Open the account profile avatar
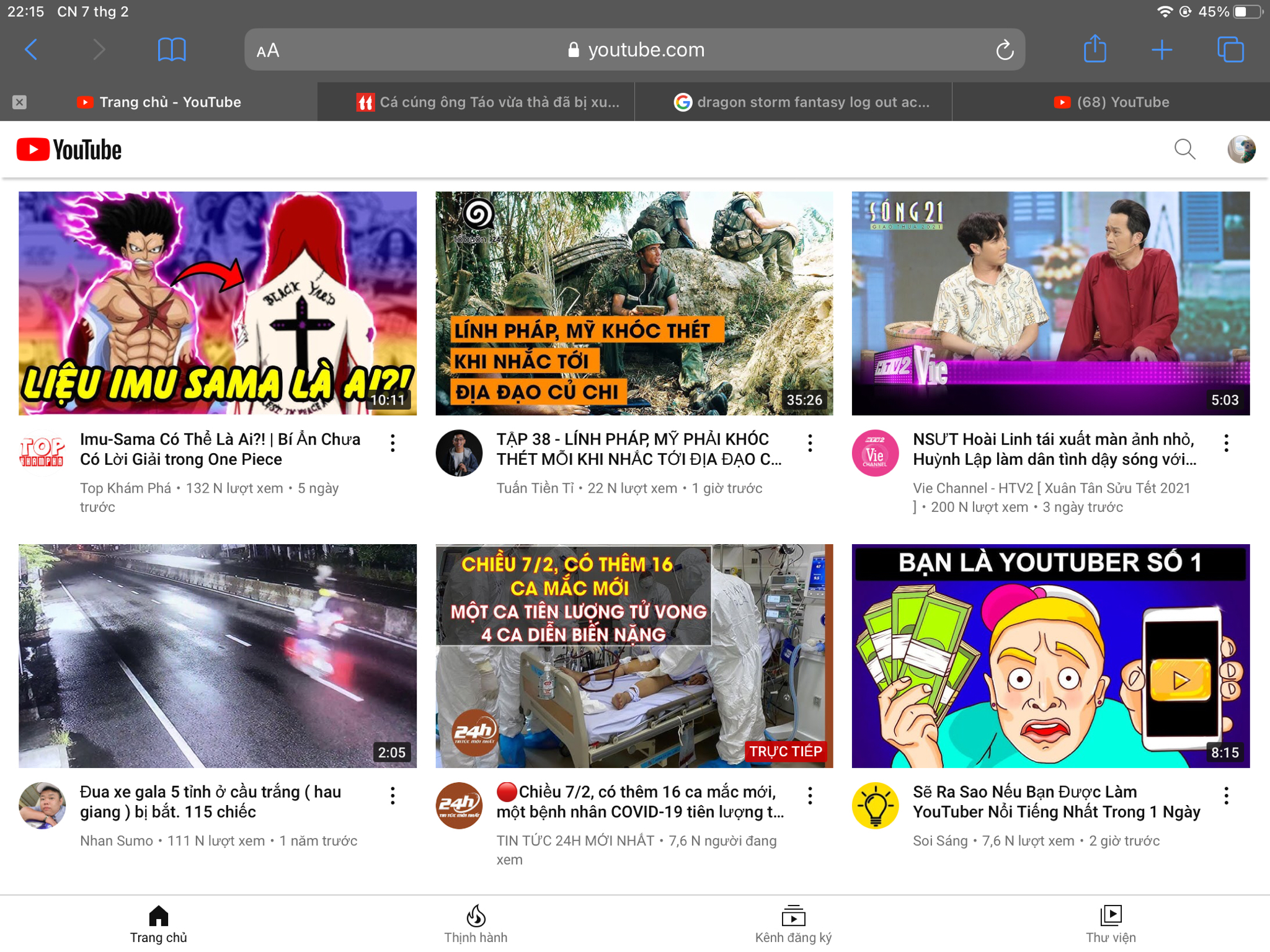This screenshot has height=952, width=1270. click(1241, 149)
